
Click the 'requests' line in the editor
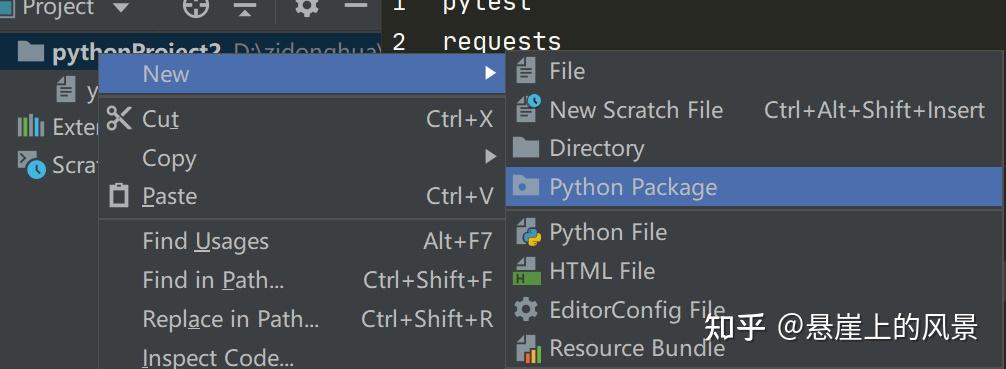coord(502,41)
